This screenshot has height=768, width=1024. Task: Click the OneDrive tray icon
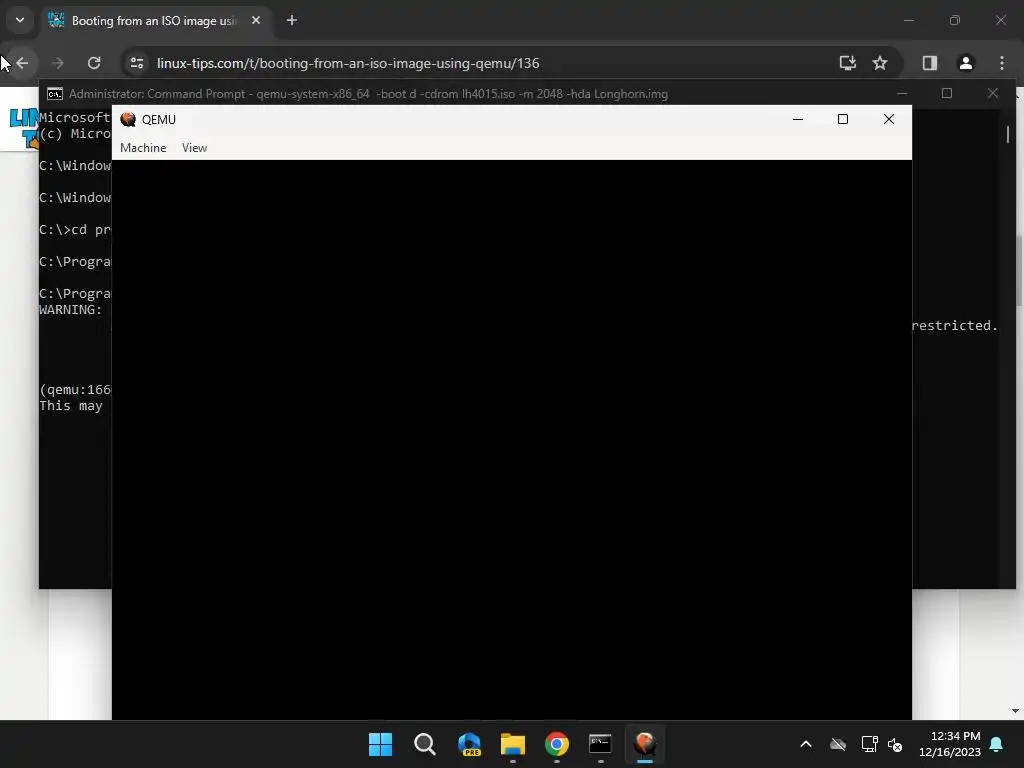(x=838, y=744)
